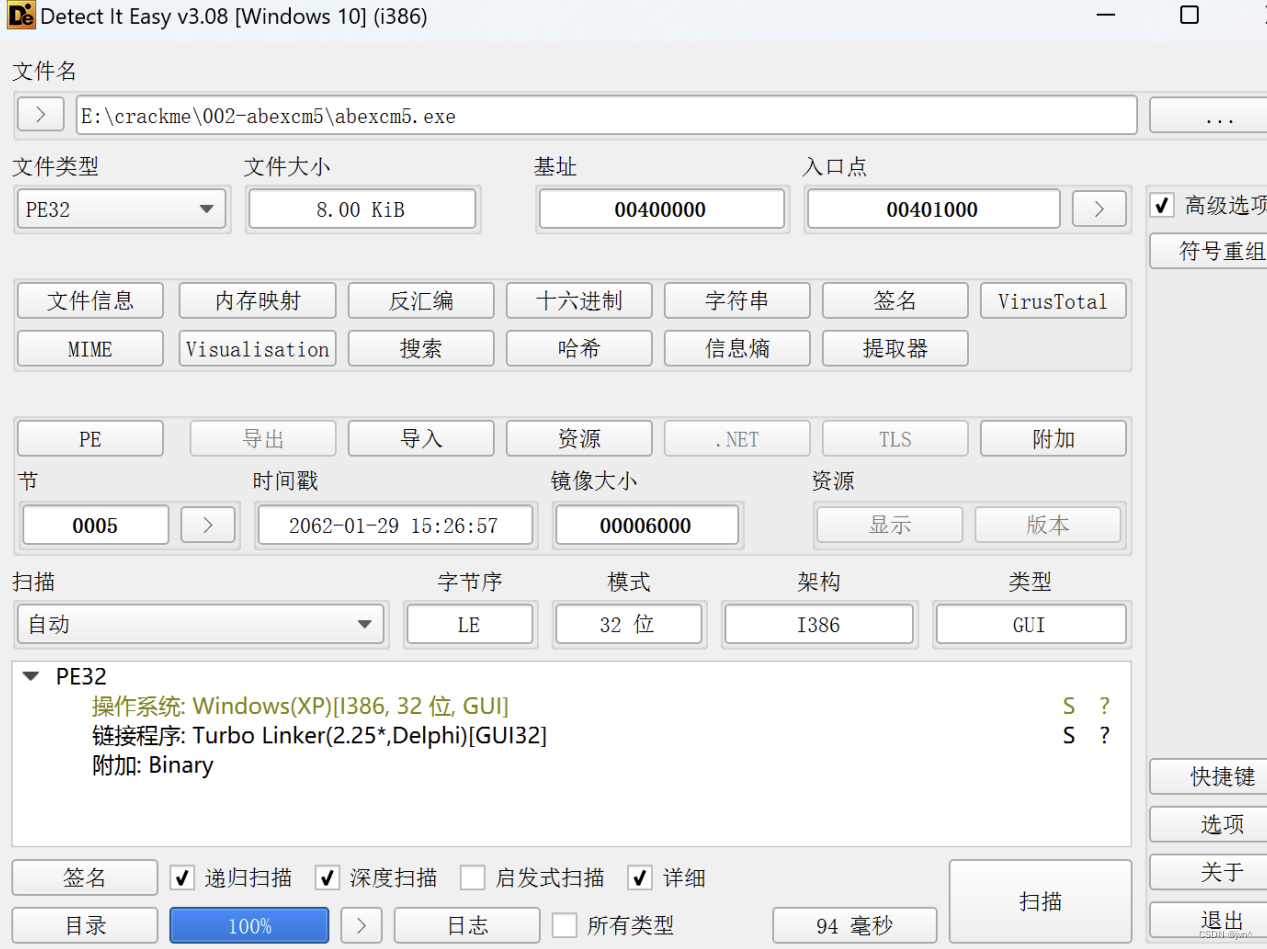
Task: Click the 目录 directory button
Action: [x=85, y=925]
